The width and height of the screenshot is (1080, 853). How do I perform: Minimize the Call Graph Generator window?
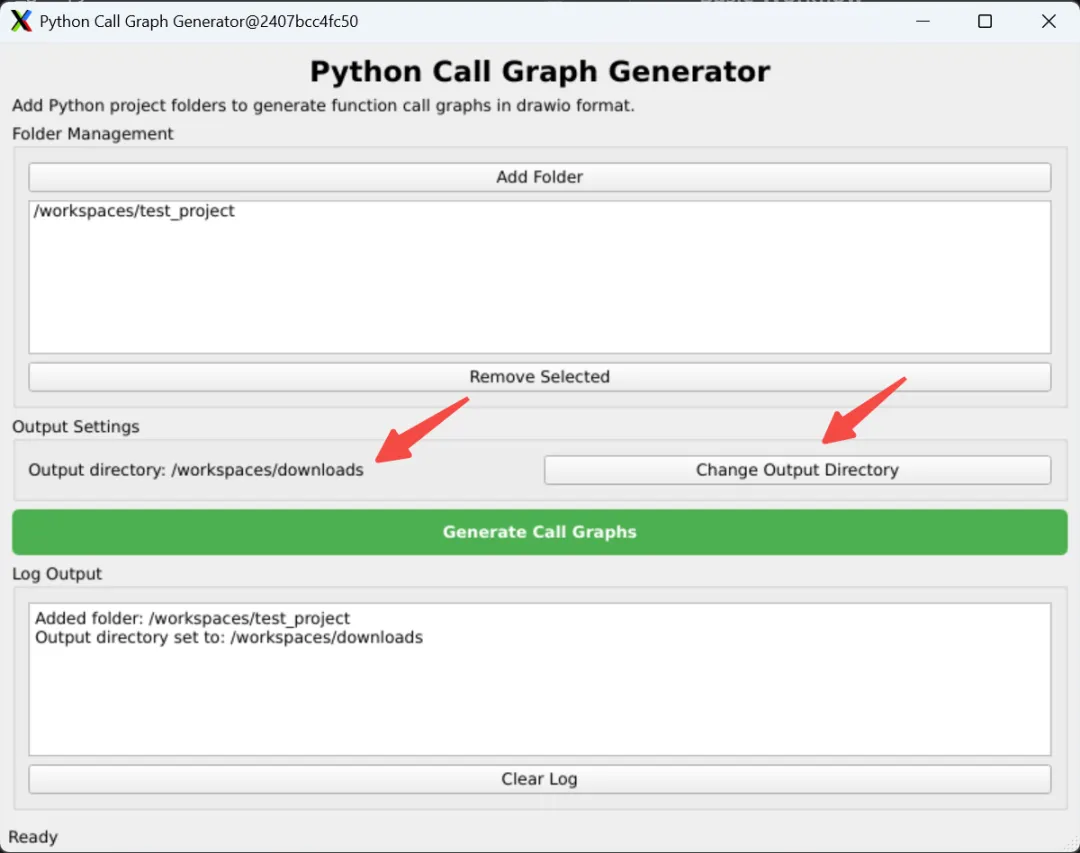pos(921,21)
